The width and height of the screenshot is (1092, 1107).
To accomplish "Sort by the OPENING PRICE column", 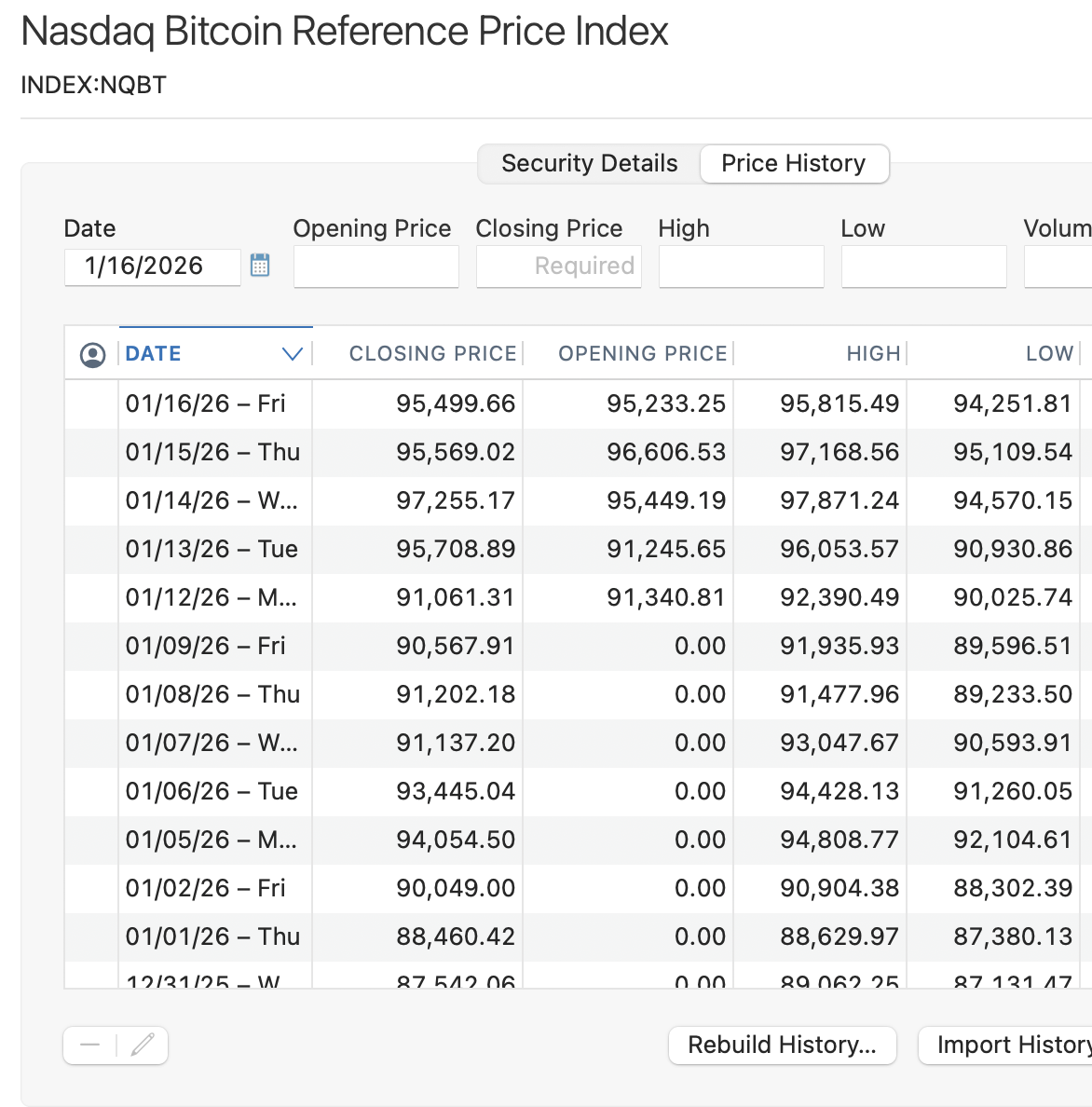I will 642,353.
